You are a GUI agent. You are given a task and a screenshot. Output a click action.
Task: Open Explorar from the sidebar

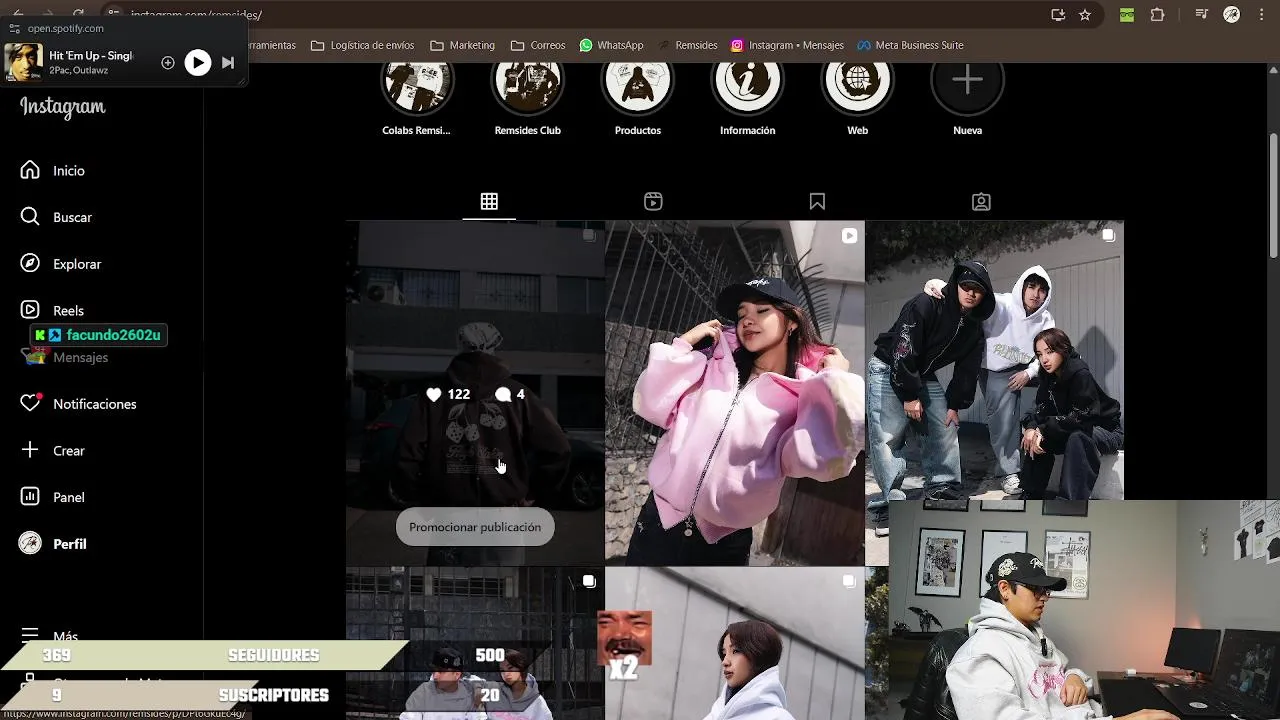click(x=61, y=264)
